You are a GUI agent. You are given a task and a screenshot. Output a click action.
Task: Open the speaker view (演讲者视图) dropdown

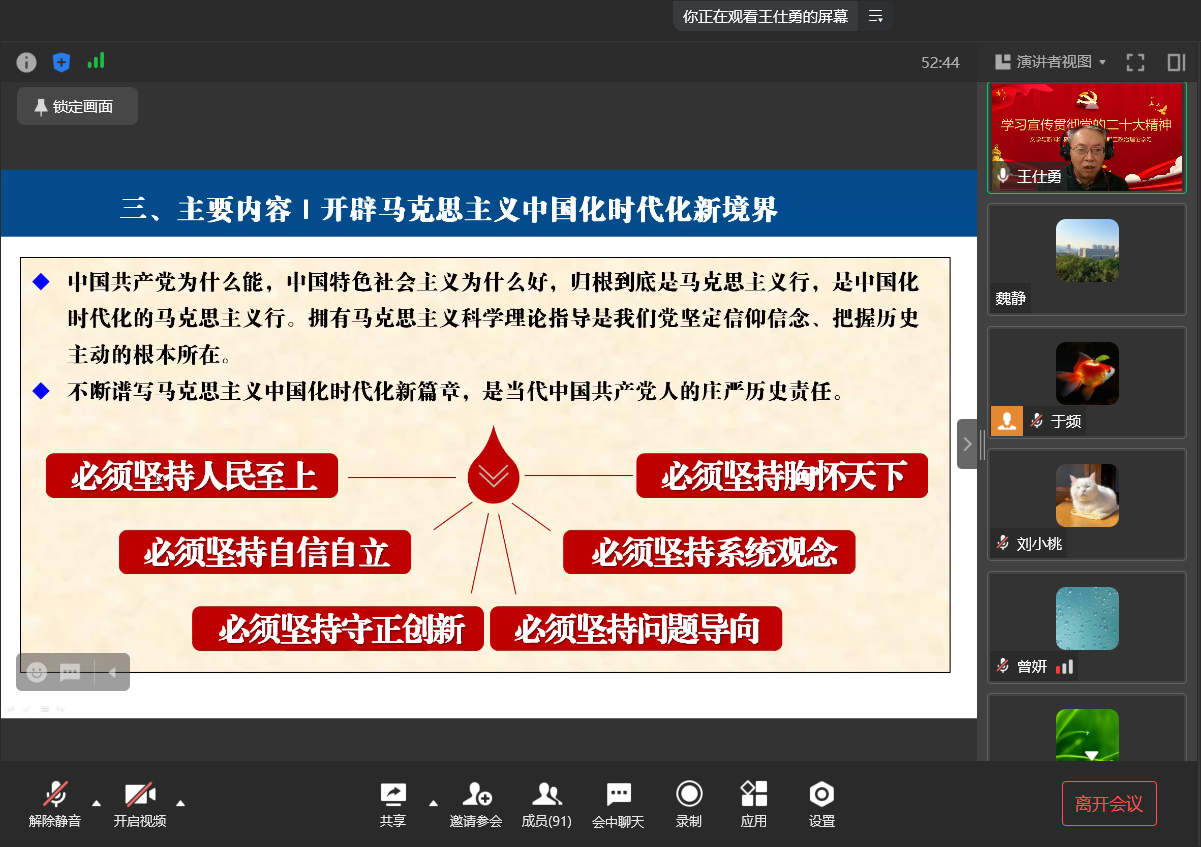[x=1050, y=62]
